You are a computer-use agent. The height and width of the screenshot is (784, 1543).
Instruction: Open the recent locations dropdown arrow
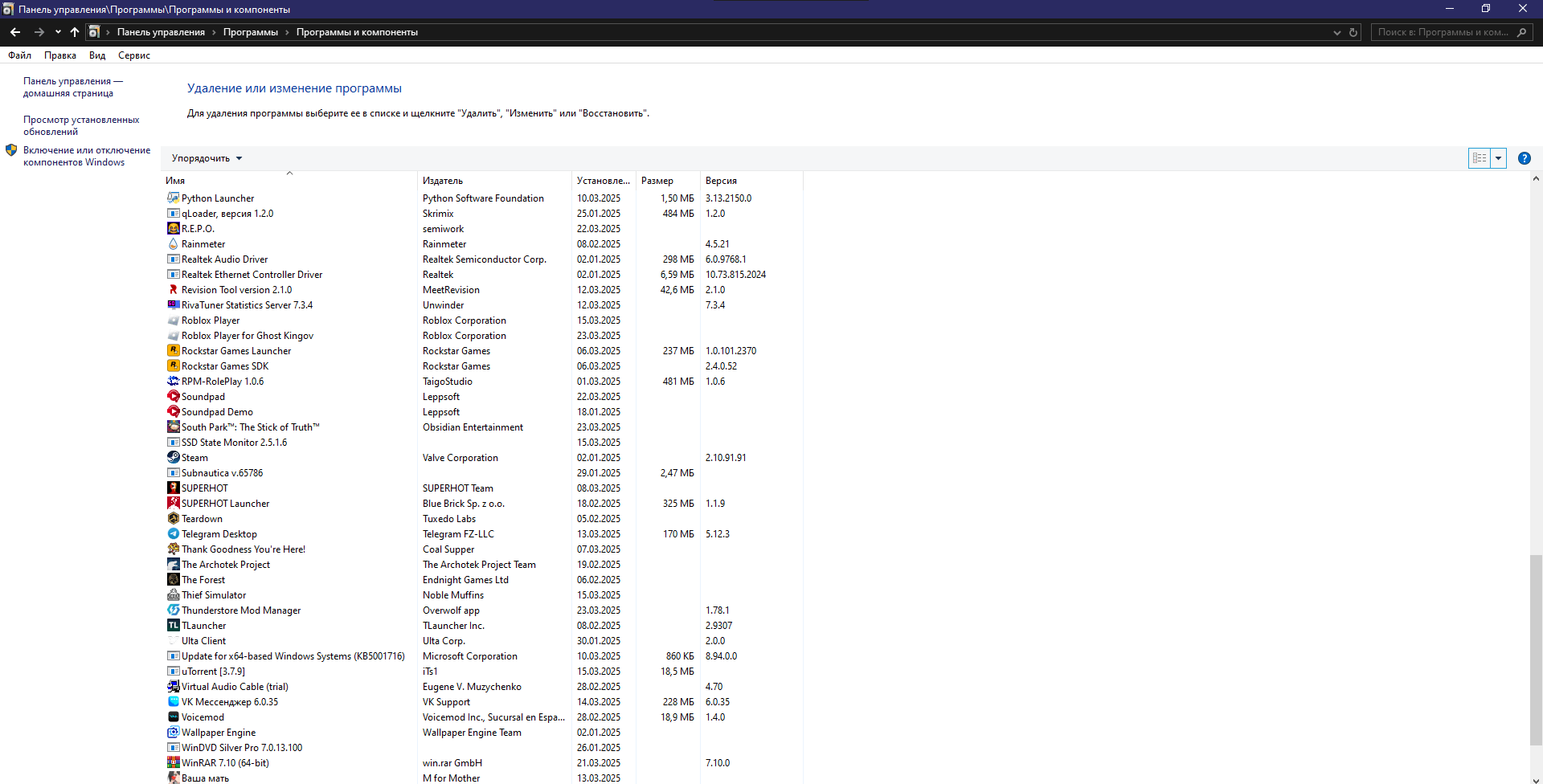click(58, 32)
